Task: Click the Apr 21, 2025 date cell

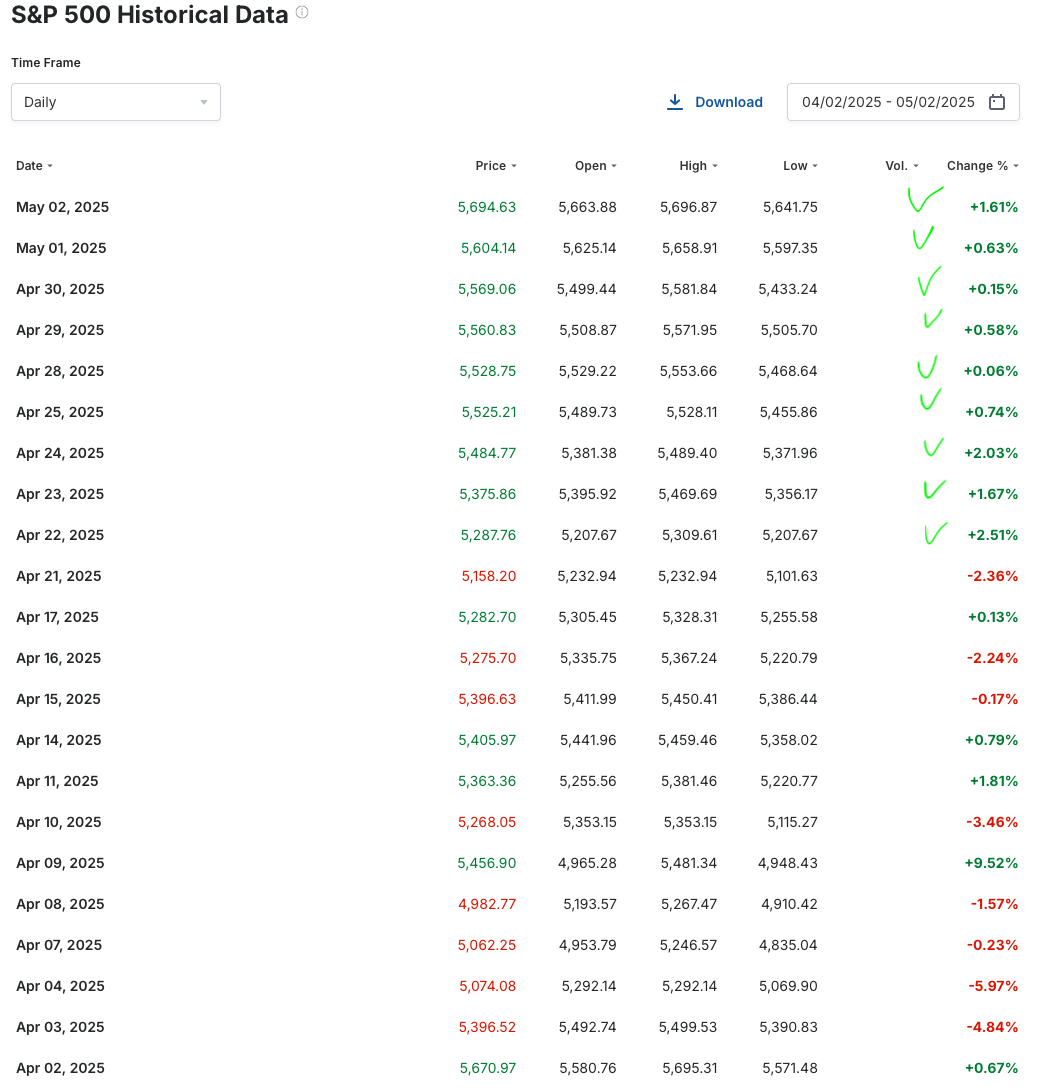Action: pos(58,576)
